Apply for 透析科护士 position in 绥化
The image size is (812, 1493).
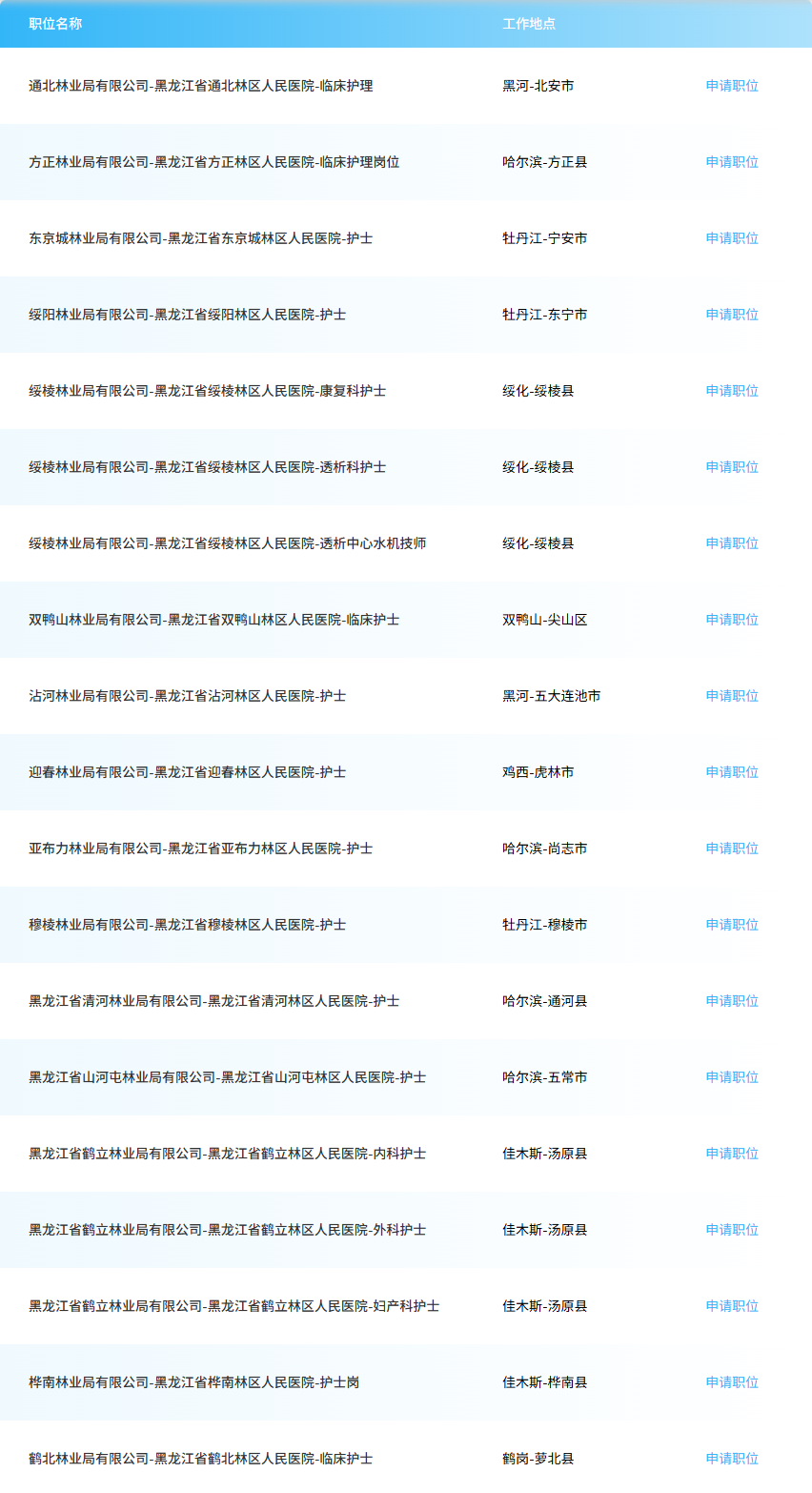click(731, 466)
